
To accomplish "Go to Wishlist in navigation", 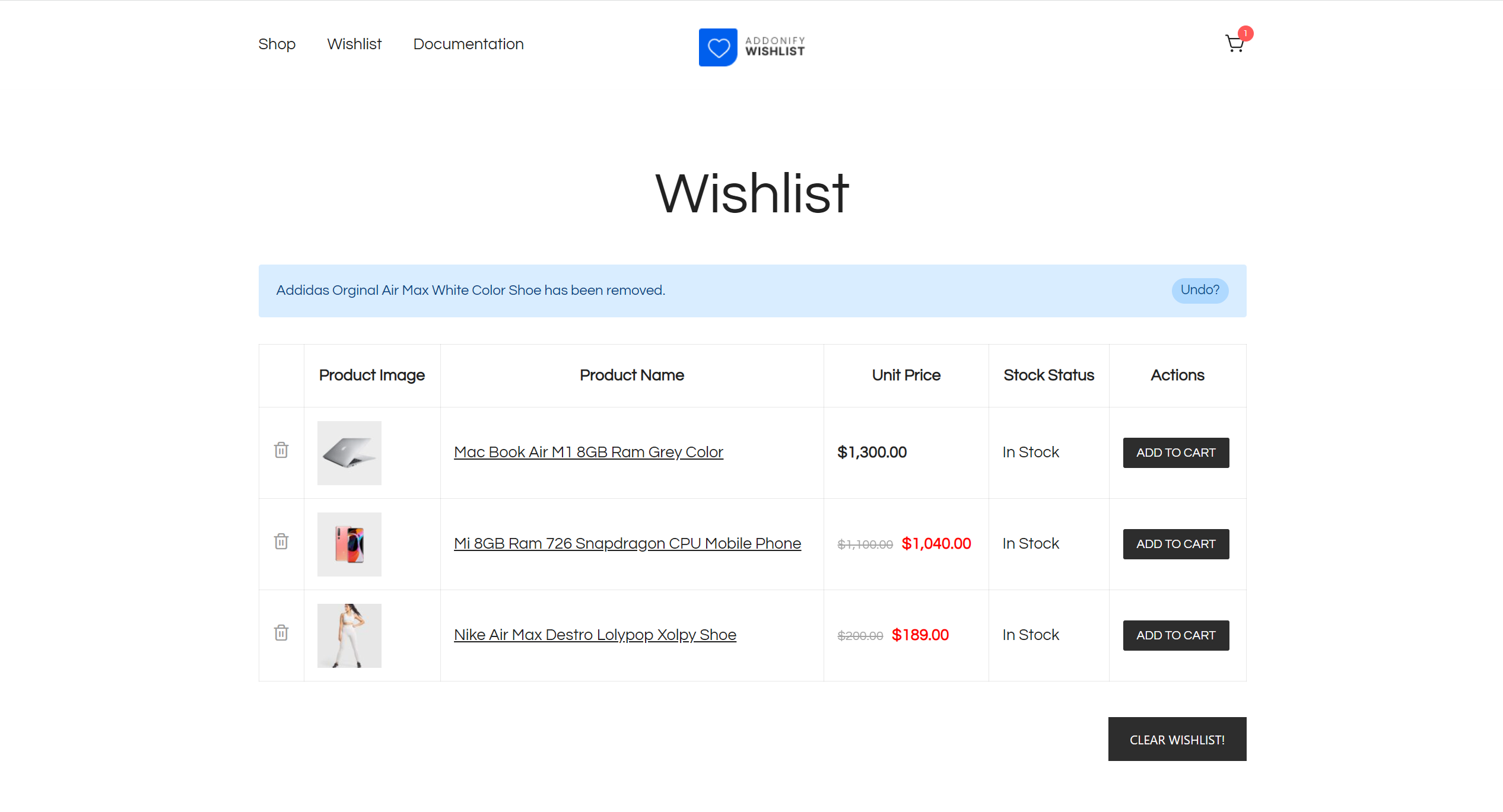I will click(354, 44).
